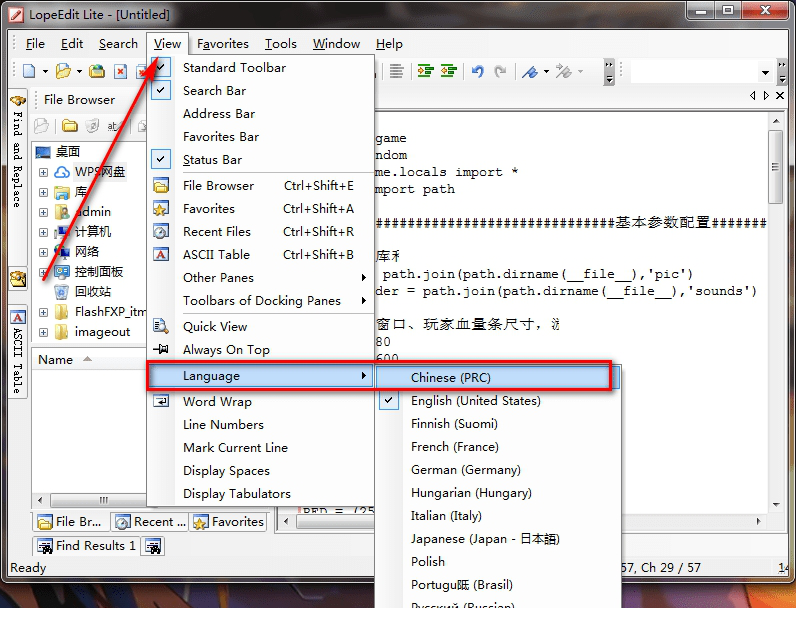The image size is (796, 632).
Task: Open the Open file dropdown arrow
Action: pos(79,72)
